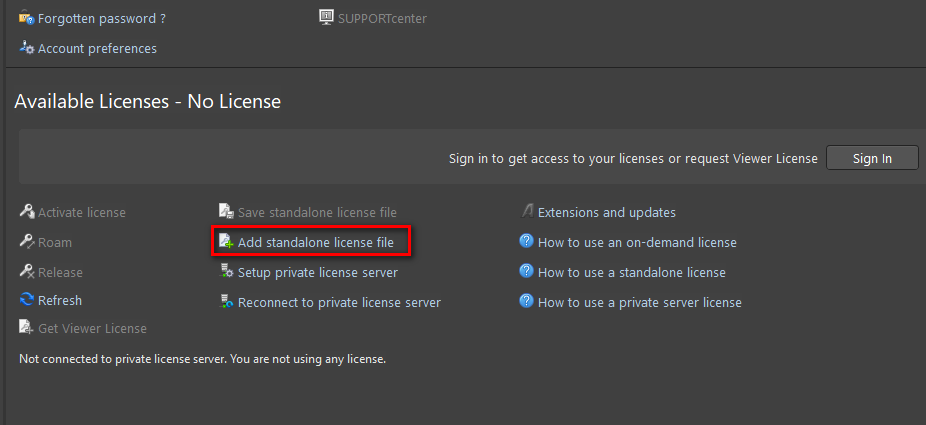Click the private server license help icon
926x425 pixels.
point(526,302)
